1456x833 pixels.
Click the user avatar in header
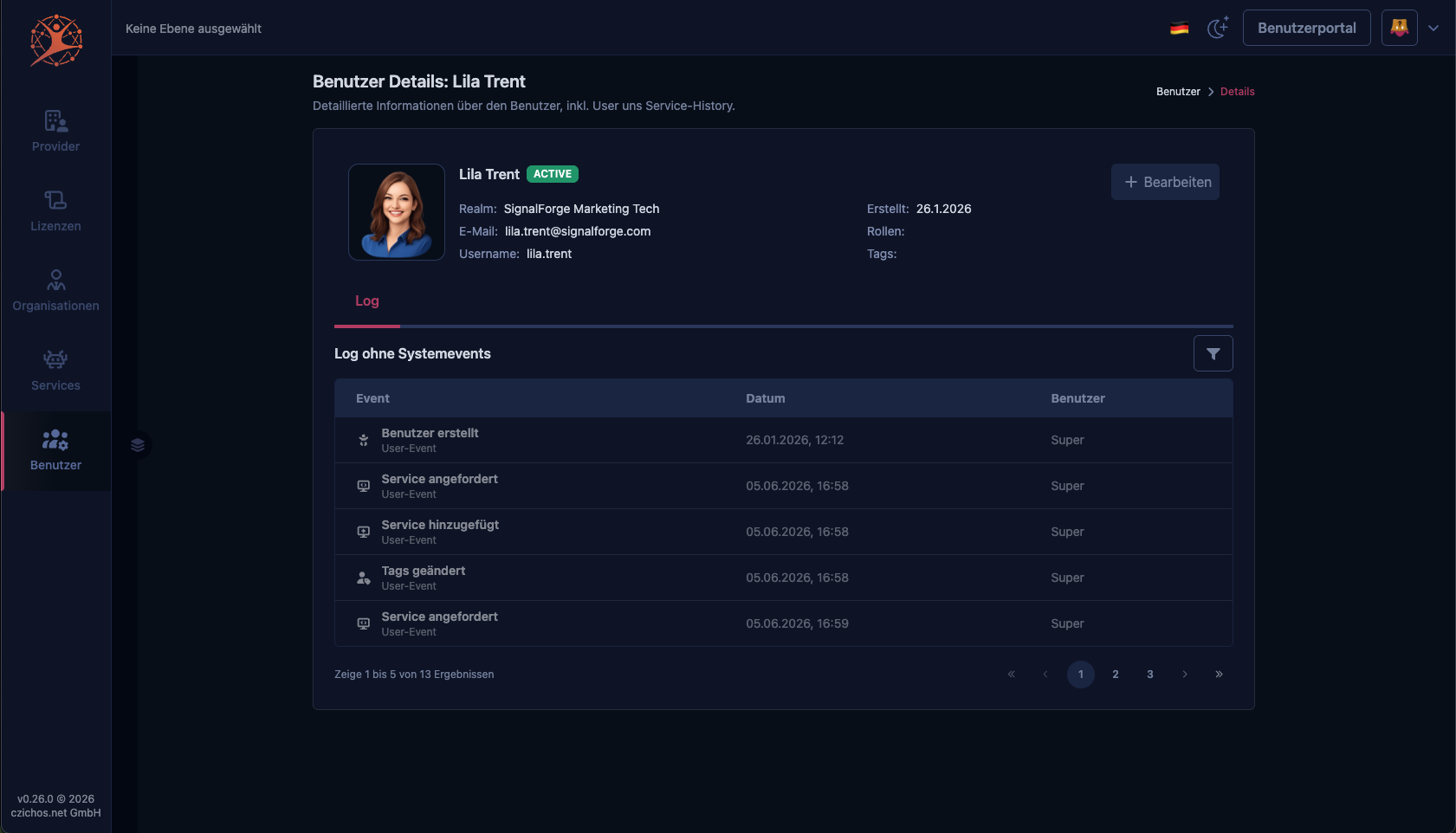coord(1400,28)
